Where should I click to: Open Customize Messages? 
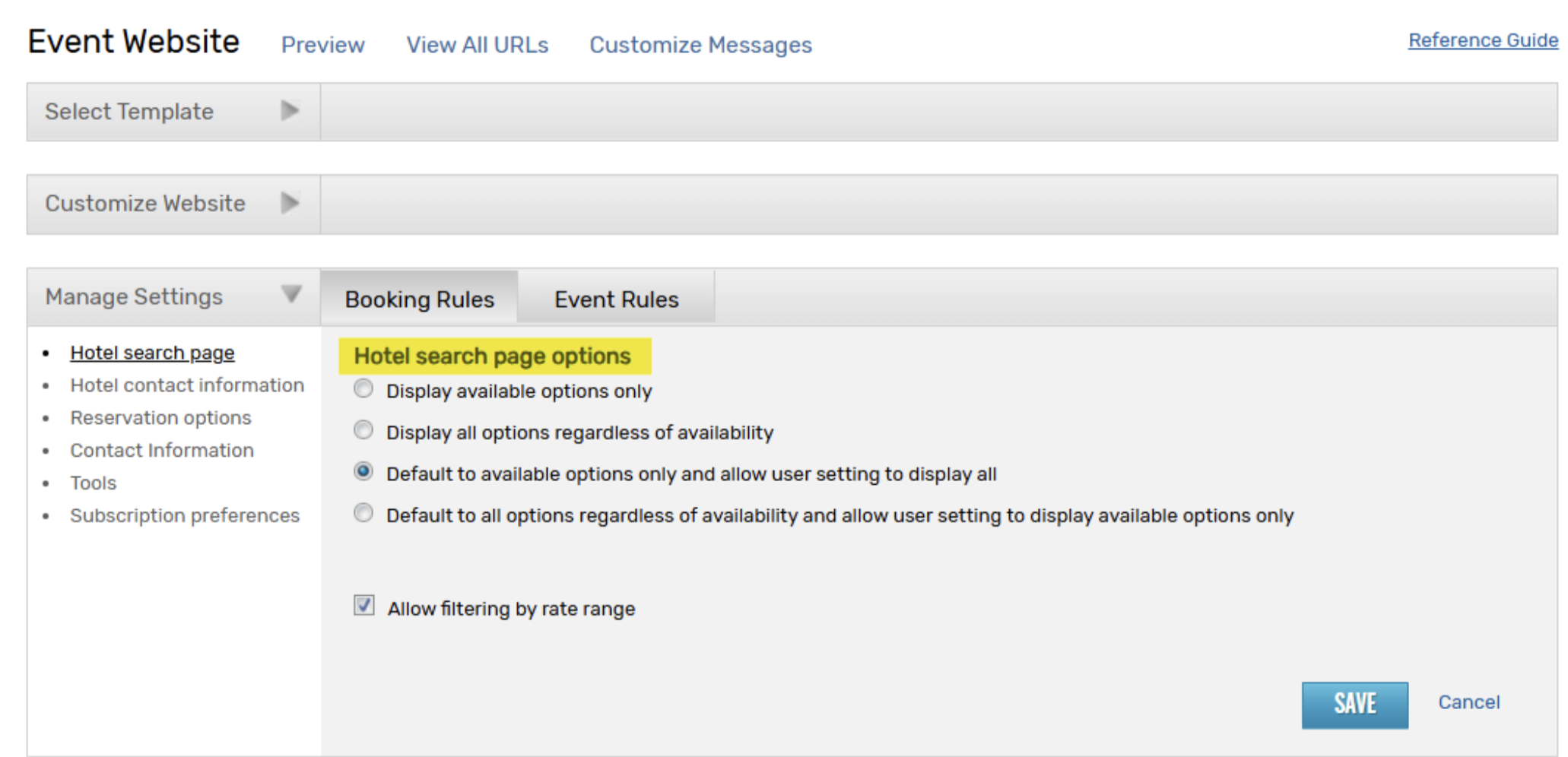700,45
